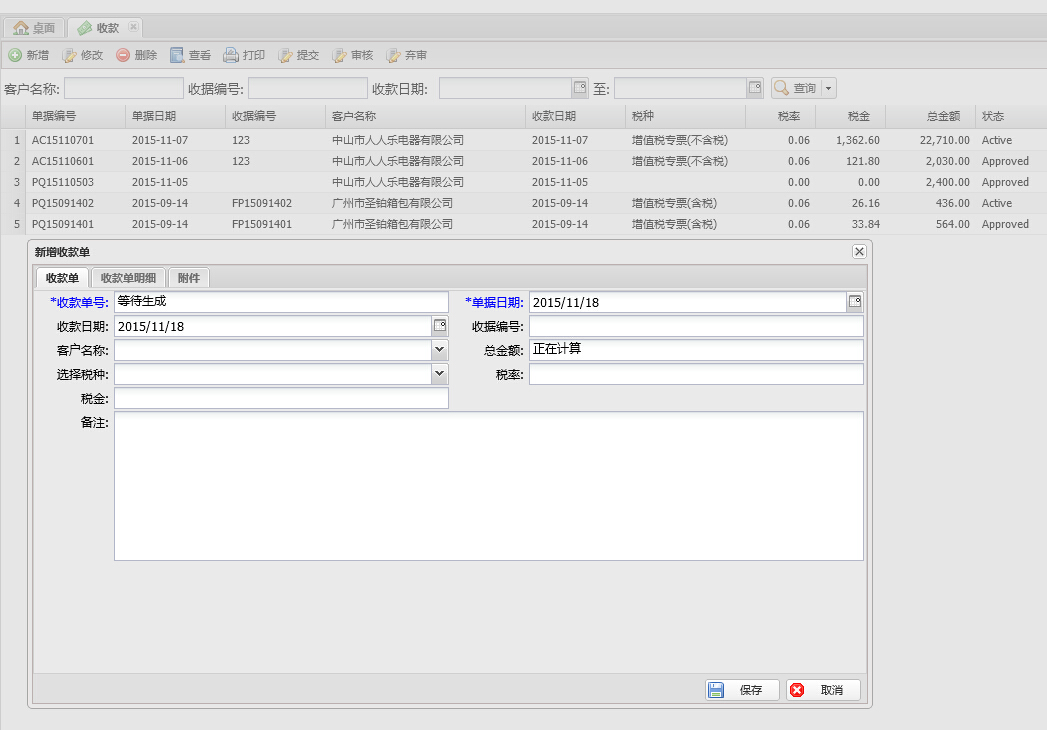Click the 修改 (Edit) toolbar icon

coord(70,56)
